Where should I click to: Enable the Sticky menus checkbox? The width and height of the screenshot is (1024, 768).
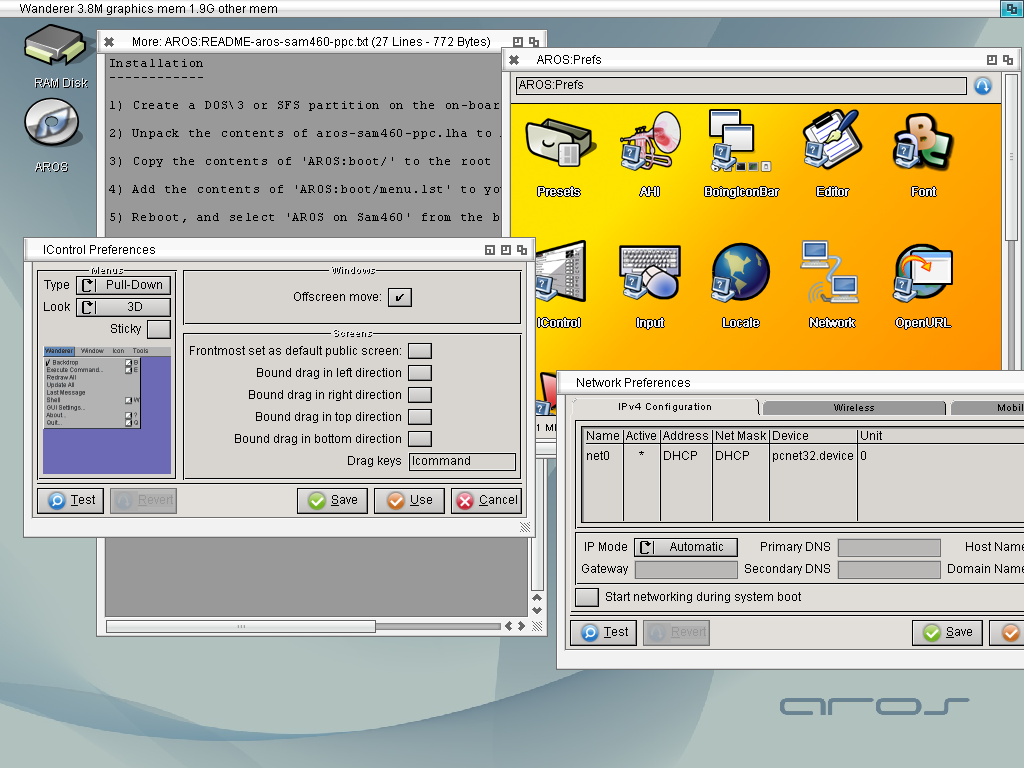(159, 329)
